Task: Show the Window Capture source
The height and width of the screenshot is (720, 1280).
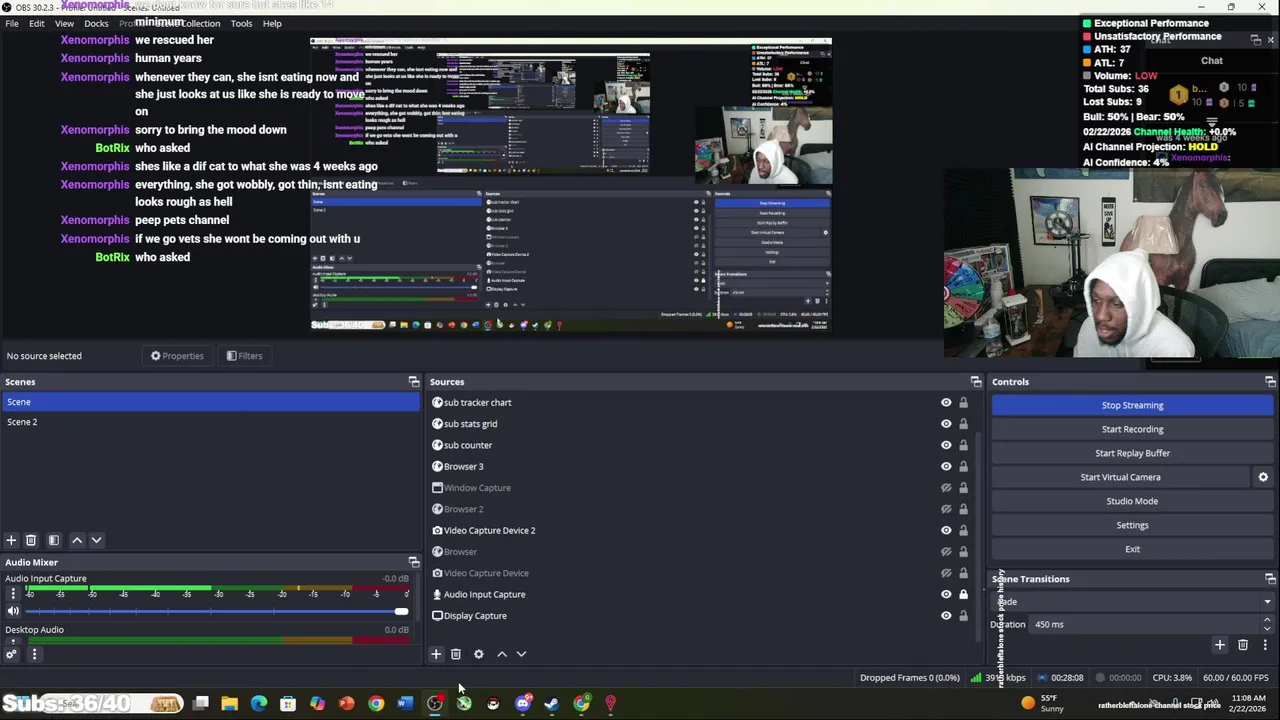Action: (x=946, y=488)
